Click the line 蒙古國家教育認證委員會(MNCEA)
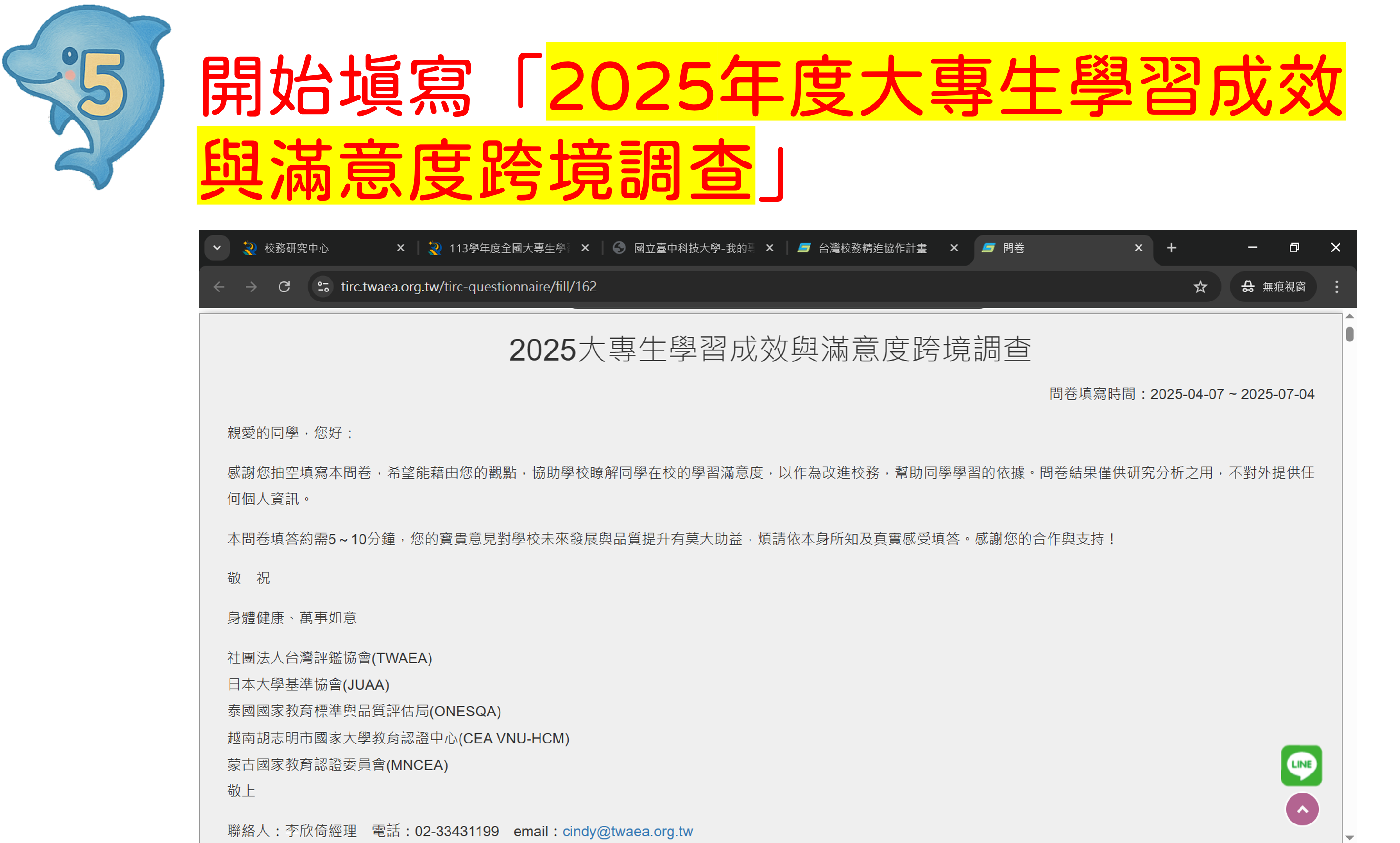 337,764
